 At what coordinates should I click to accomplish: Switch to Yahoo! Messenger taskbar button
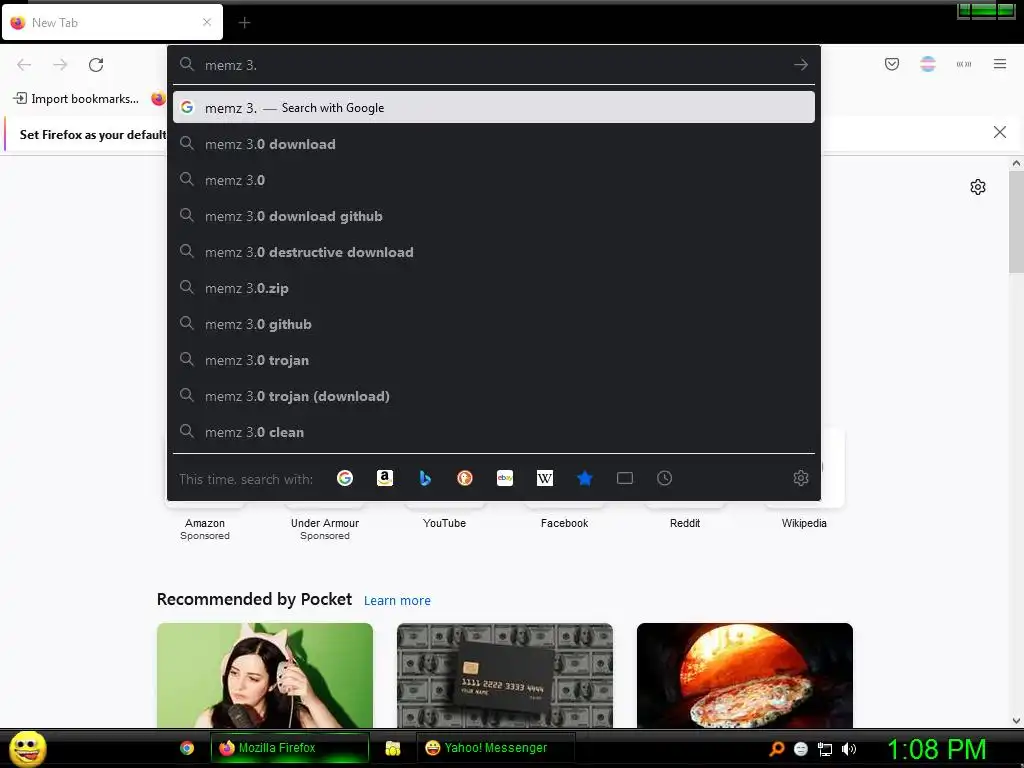pyautogui.click(x=496, y=748)
